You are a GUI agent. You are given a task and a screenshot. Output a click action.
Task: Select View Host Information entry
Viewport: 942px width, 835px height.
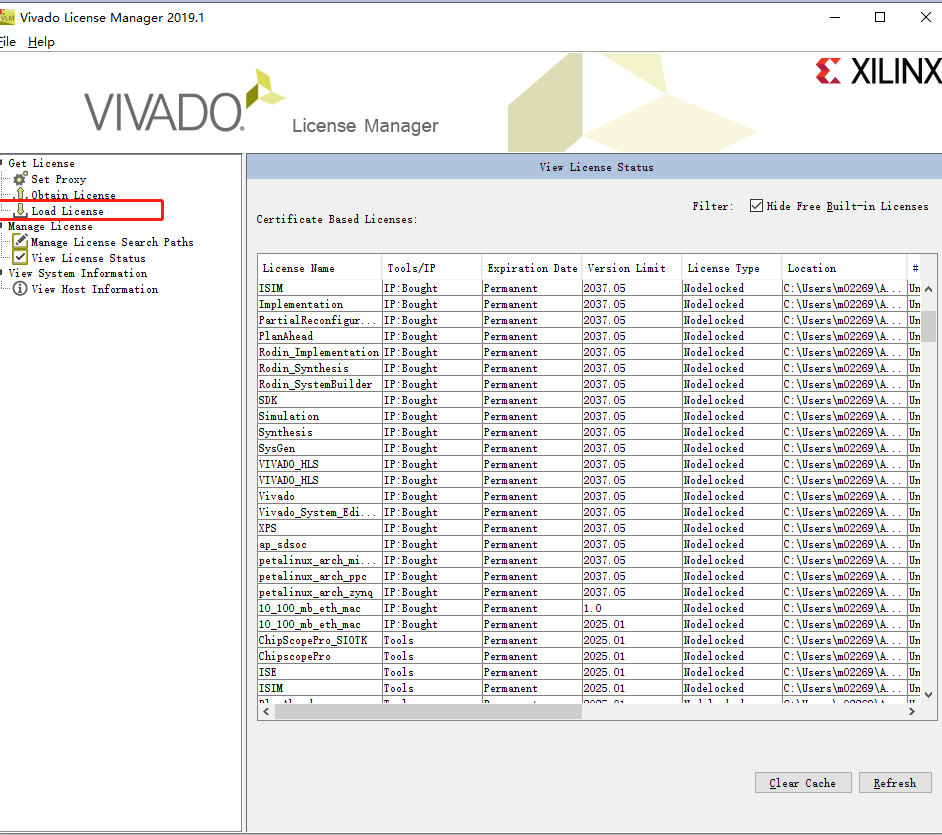(95, 290)
